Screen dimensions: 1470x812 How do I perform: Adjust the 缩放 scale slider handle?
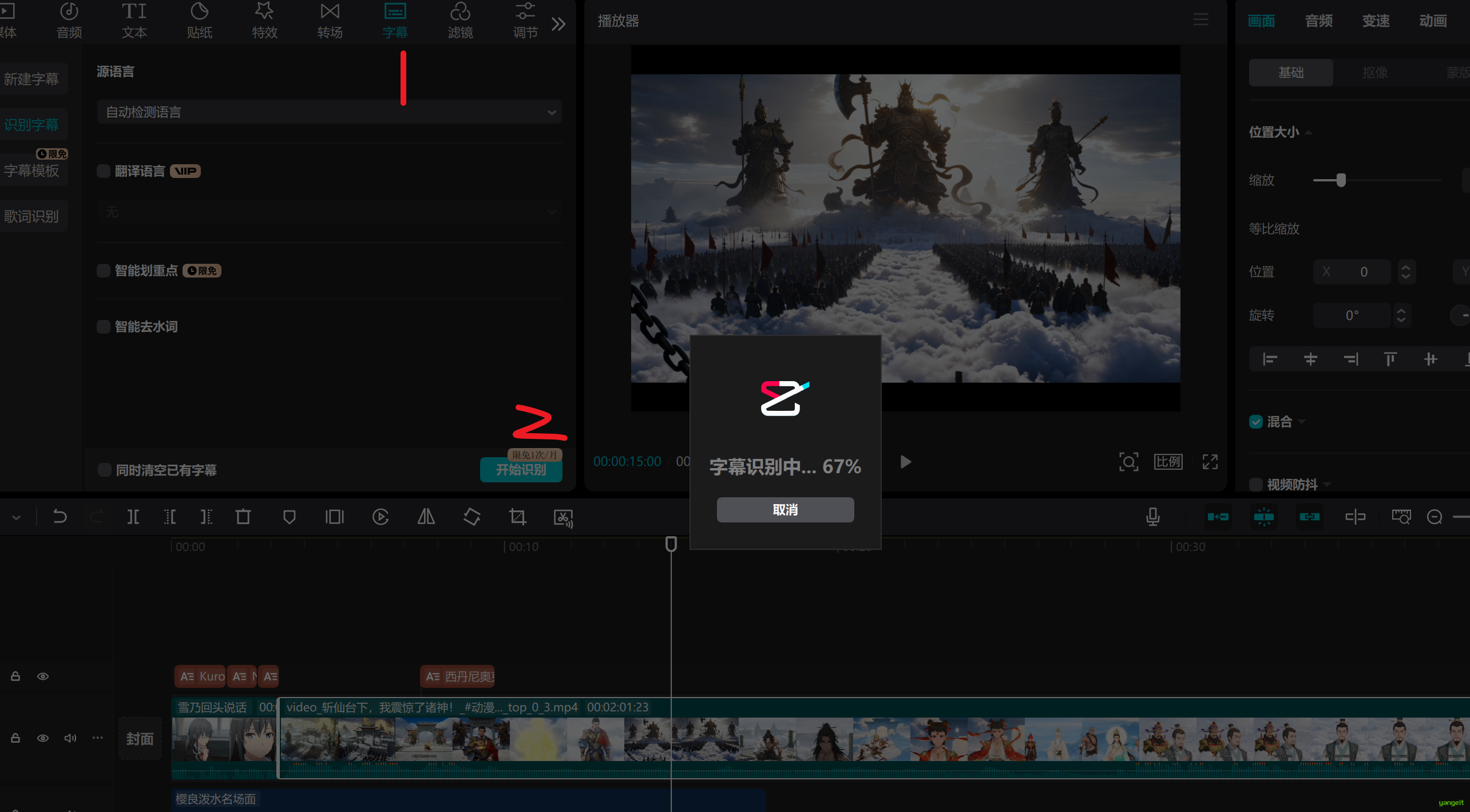tap(1341, 180)
